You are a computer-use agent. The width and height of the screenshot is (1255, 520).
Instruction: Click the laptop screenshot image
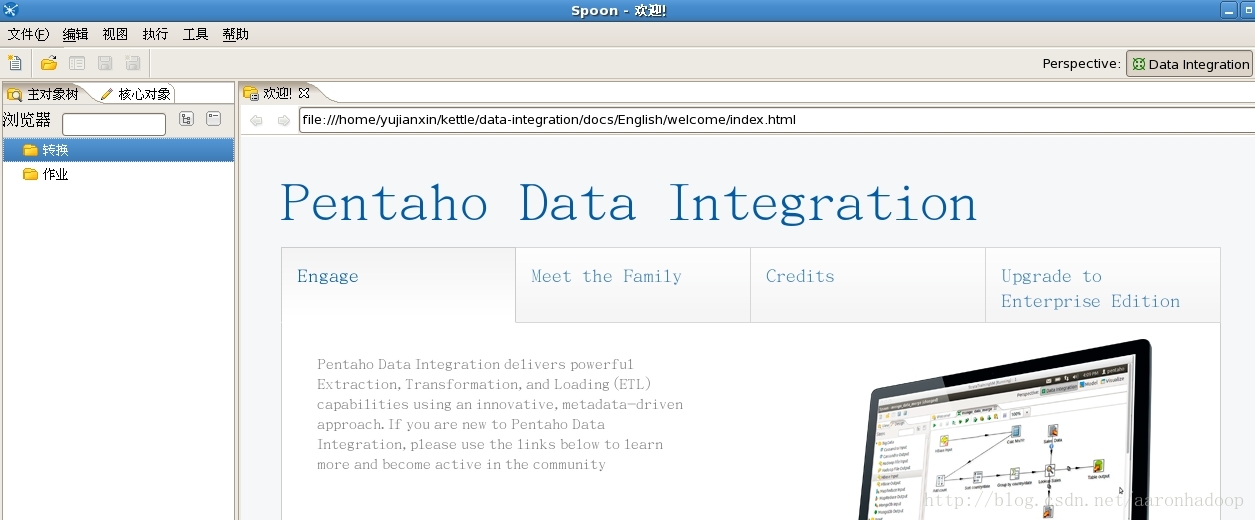[1006, 432]
